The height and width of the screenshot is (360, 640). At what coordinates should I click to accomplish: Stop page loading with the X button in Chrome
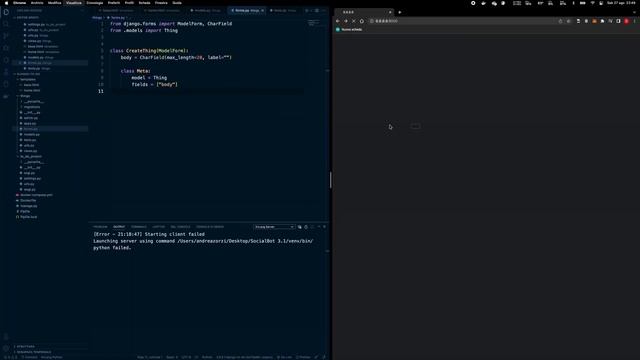click(353, 21)
